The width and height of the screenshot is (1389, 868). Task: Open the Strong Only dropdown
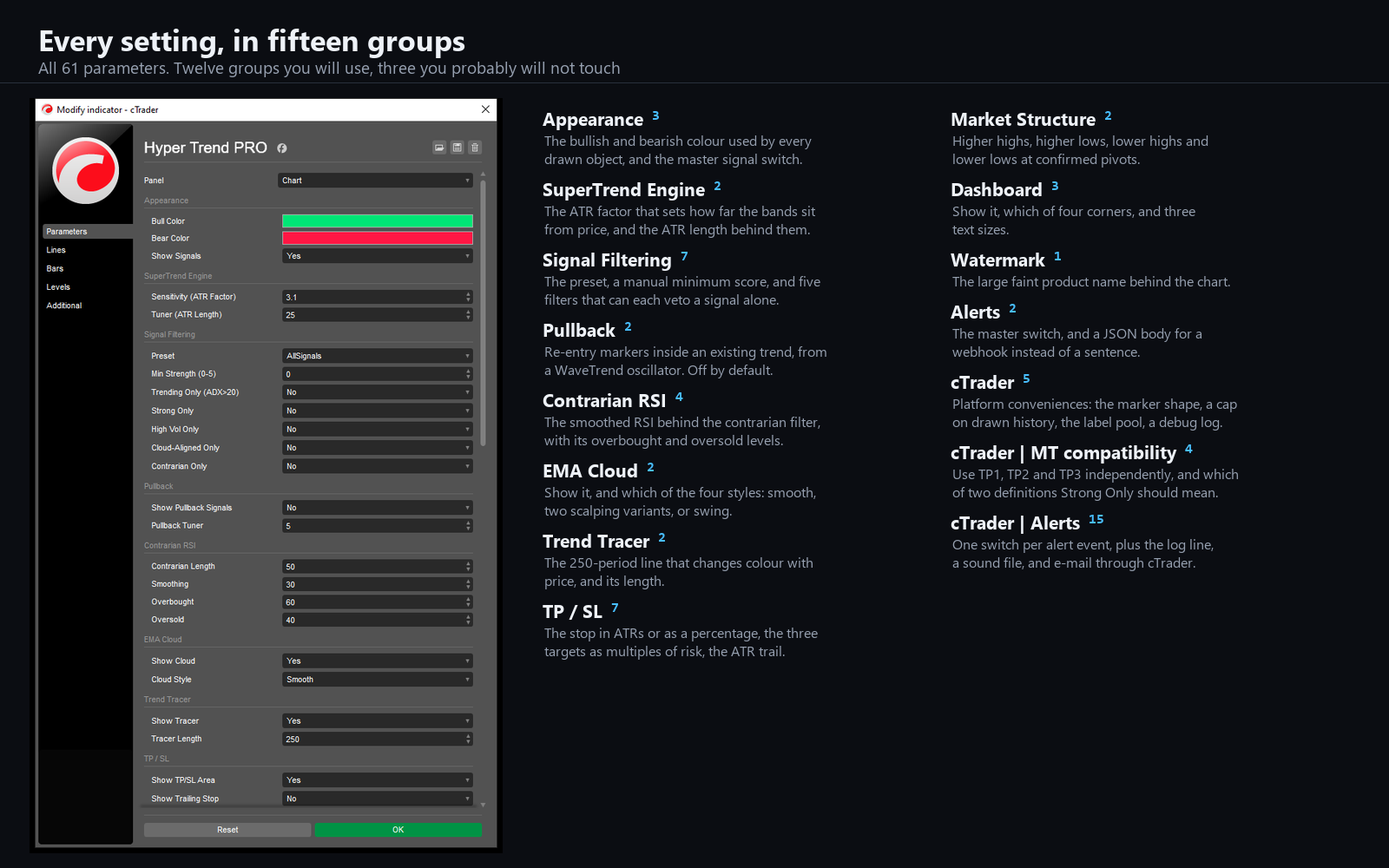[378, 411]
